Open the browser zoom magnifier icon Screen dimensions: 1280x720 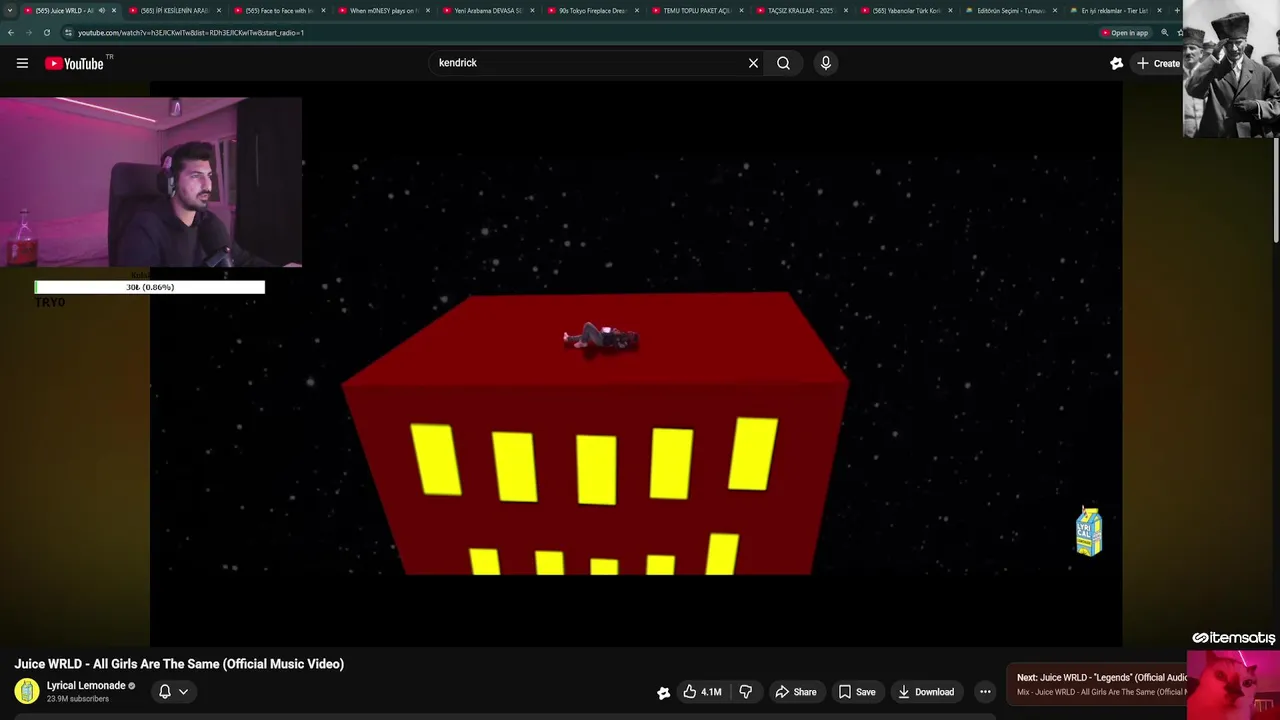pyautogui.click(x=1164, y=33)
